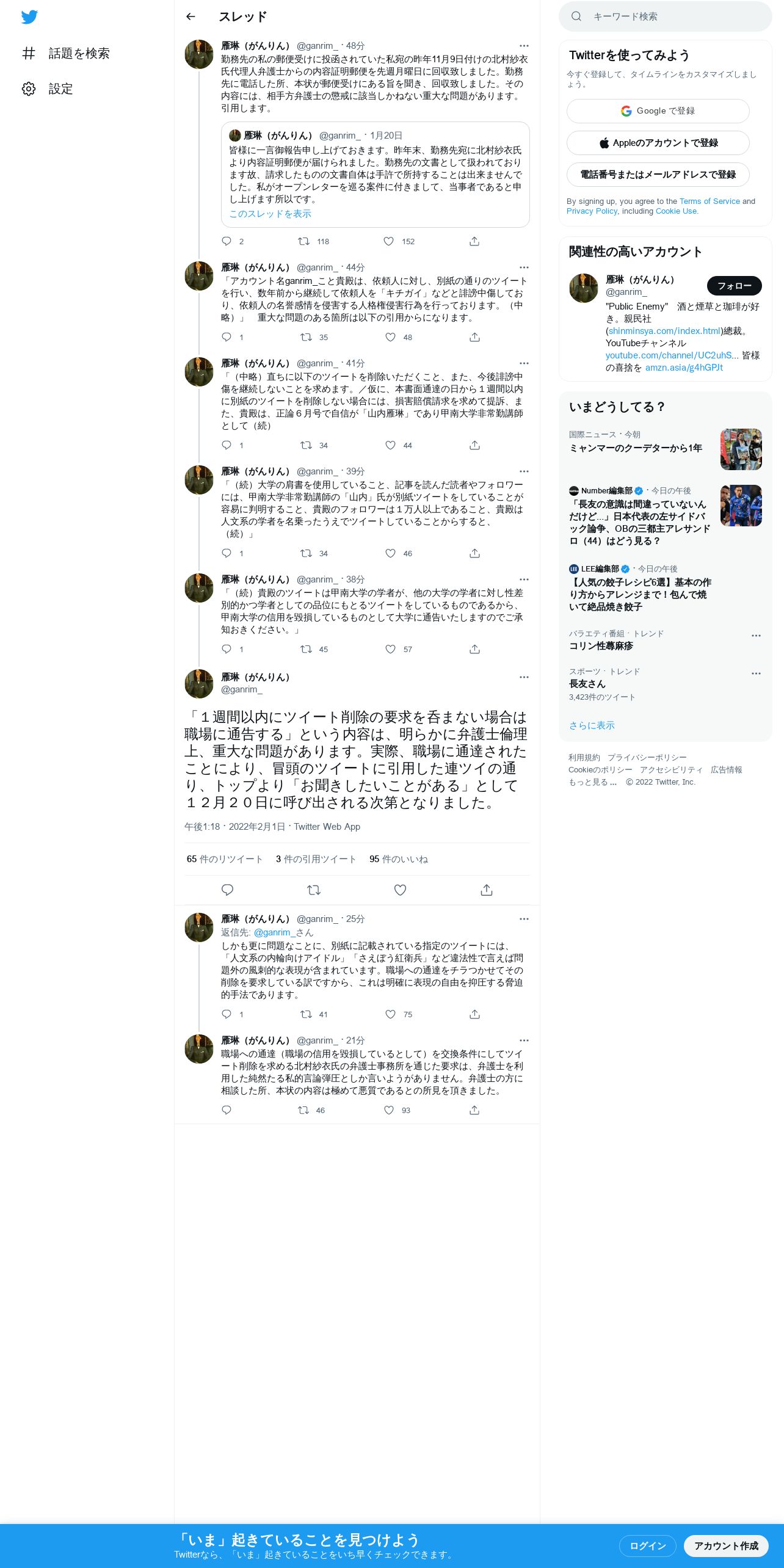This screenshot has width=784, height=1568.
Task: Reply to the main tweet via its comment icon
Action: (x=227, y=890)
